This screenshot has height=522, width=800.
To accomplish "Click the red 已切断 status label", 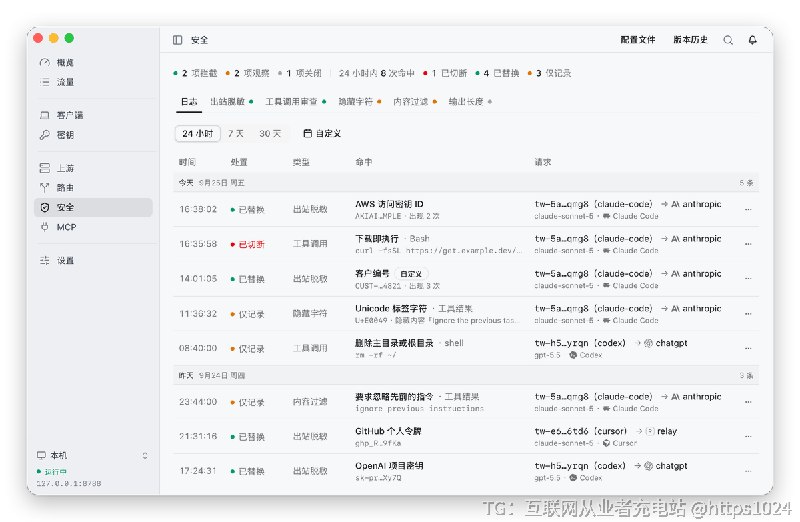I will [x=252, y=244].
